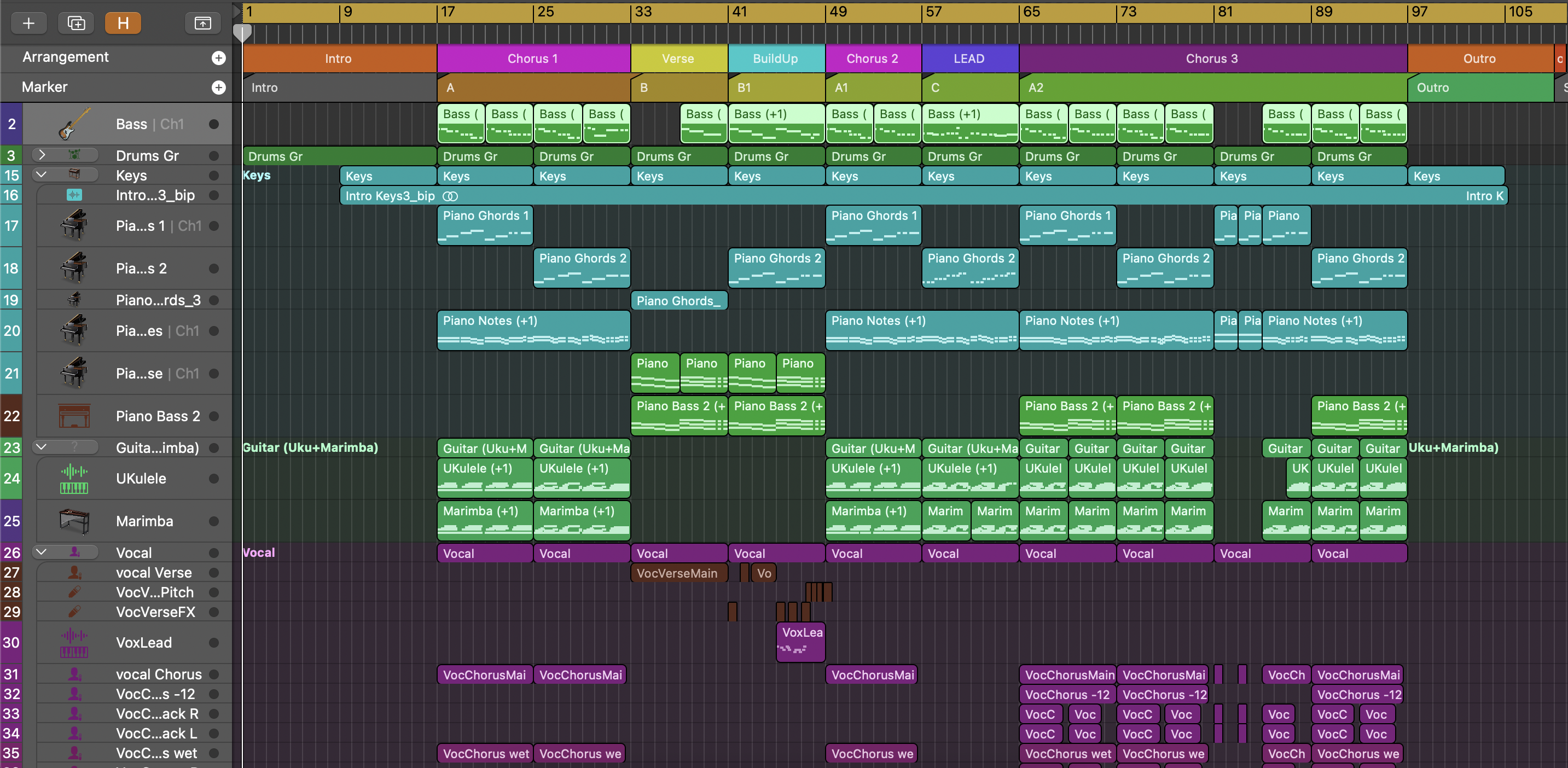
Task: Click the global tracks icon in header
Action: [202, 23]
